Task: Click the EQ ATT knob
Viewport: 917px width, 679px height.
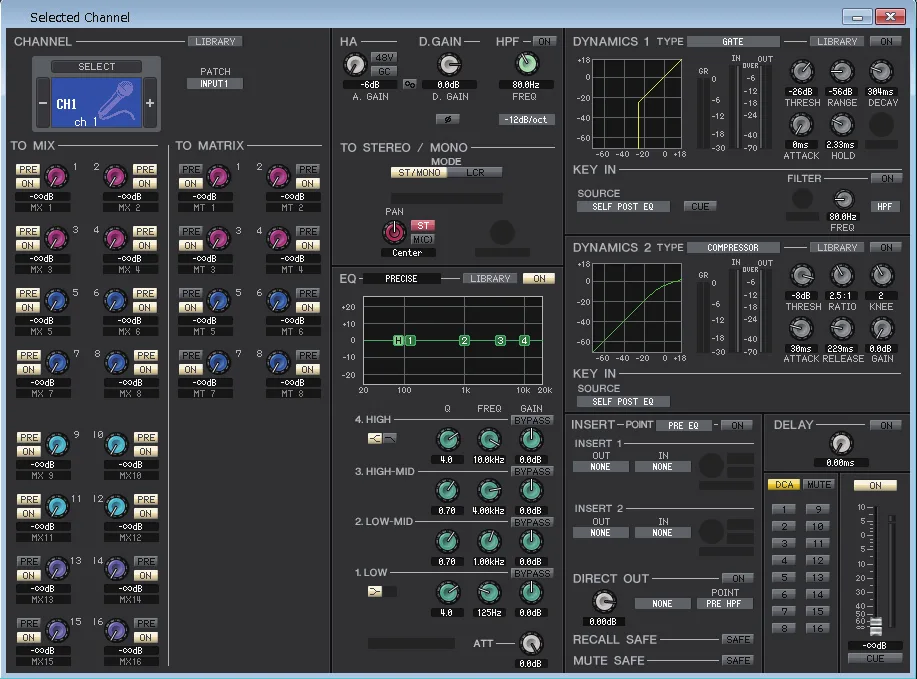Action: 530,643
